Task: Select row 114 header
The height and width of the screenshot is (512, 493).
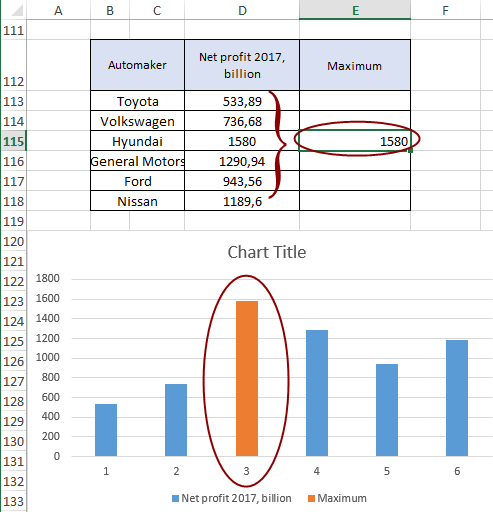Action: pos(13,121)
